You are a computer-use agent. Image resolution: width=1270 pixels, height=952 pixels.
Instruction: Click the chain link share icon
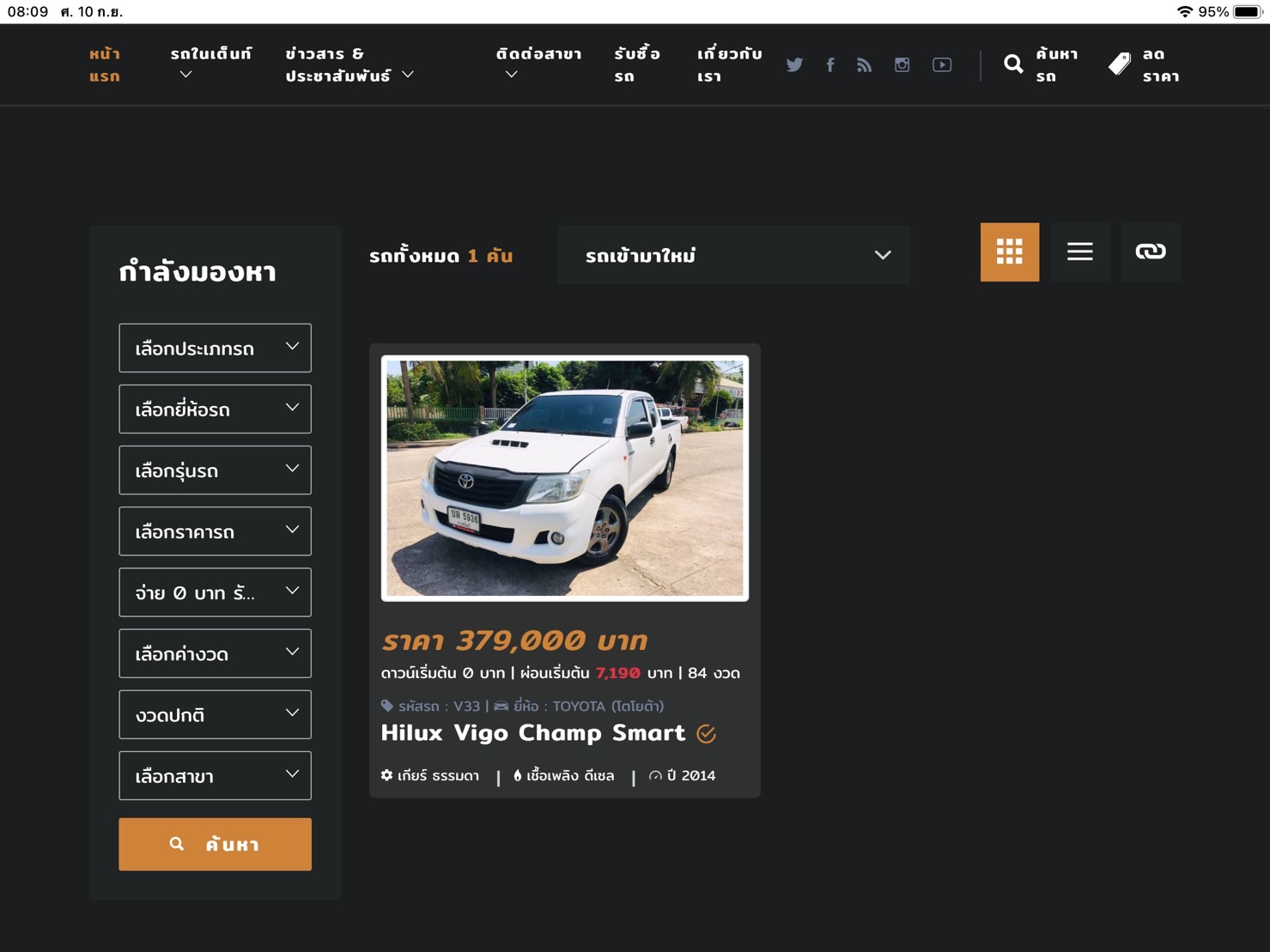click(1151, 252)
